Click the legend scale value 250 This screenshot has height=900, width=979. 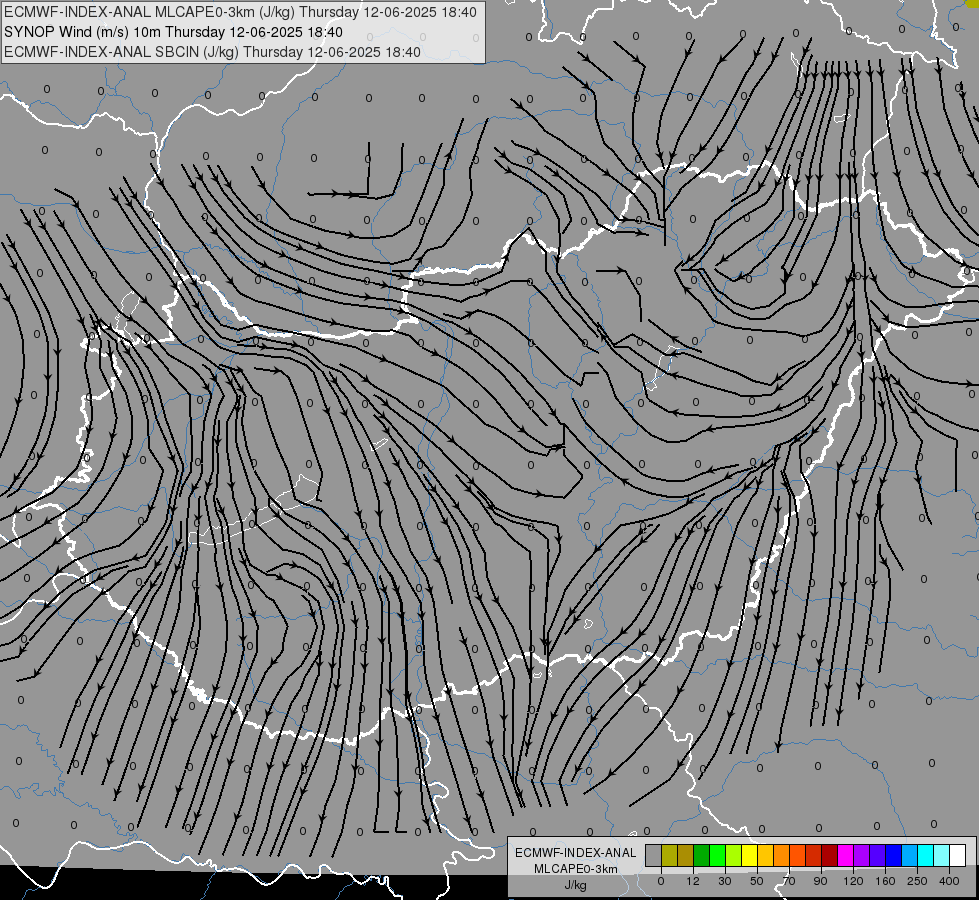point(917,881)
